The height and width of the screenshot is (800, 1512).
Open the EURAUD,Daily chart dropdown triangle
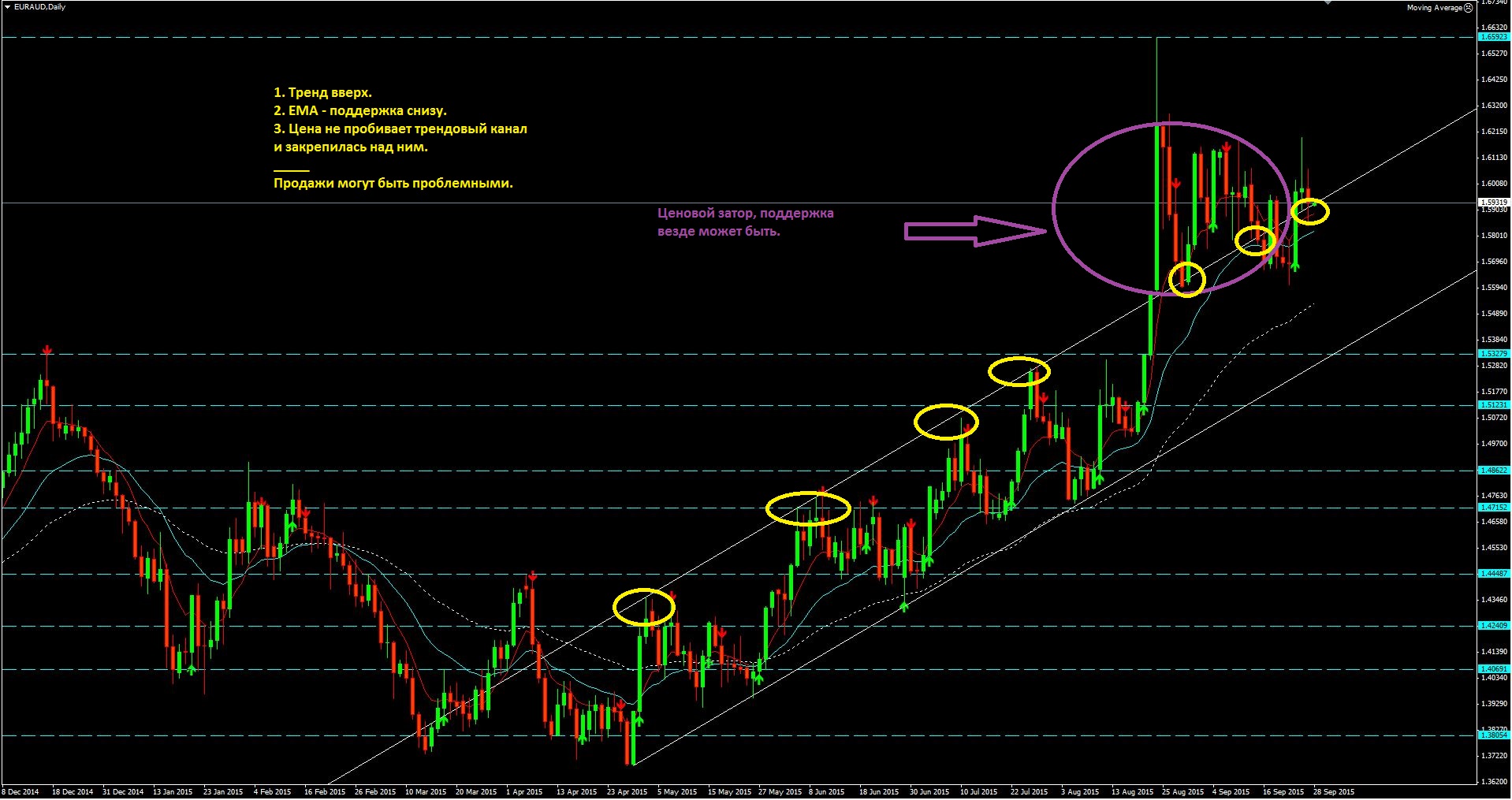9,7
